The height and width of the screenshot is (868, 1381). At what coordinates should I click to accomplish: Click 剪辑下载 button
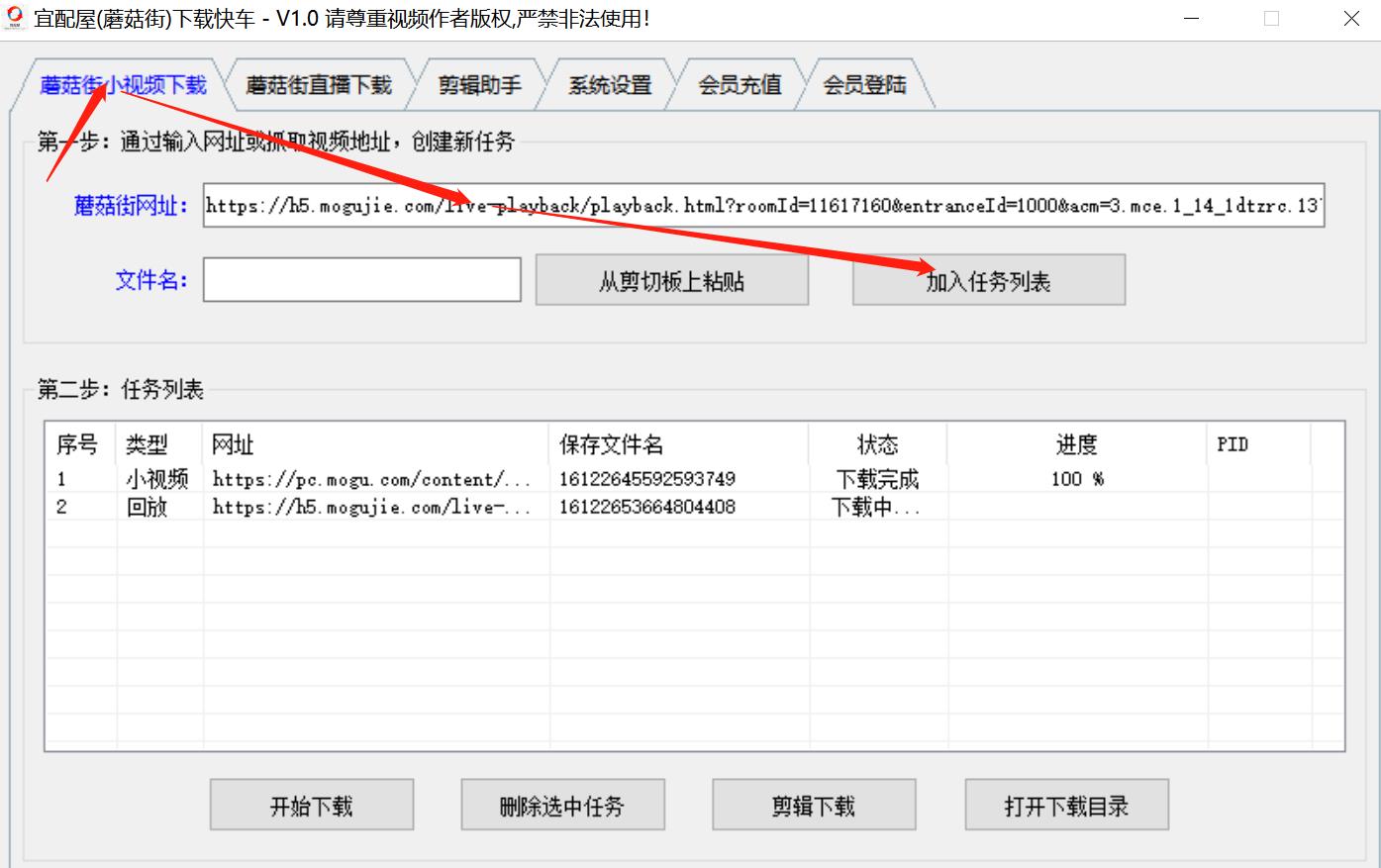click(x=814, y=806)
